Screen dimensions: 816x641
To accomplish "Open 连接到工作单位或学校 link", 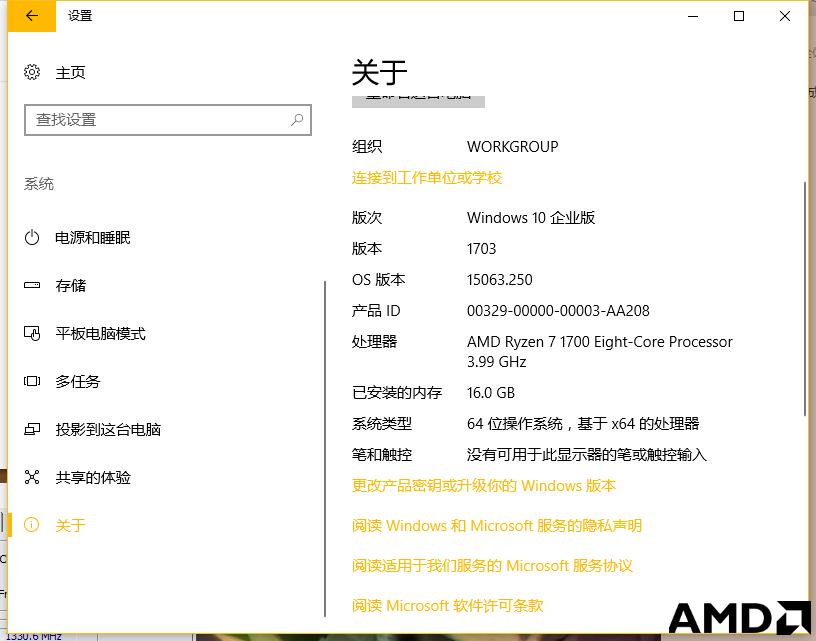I will (427, 178).
